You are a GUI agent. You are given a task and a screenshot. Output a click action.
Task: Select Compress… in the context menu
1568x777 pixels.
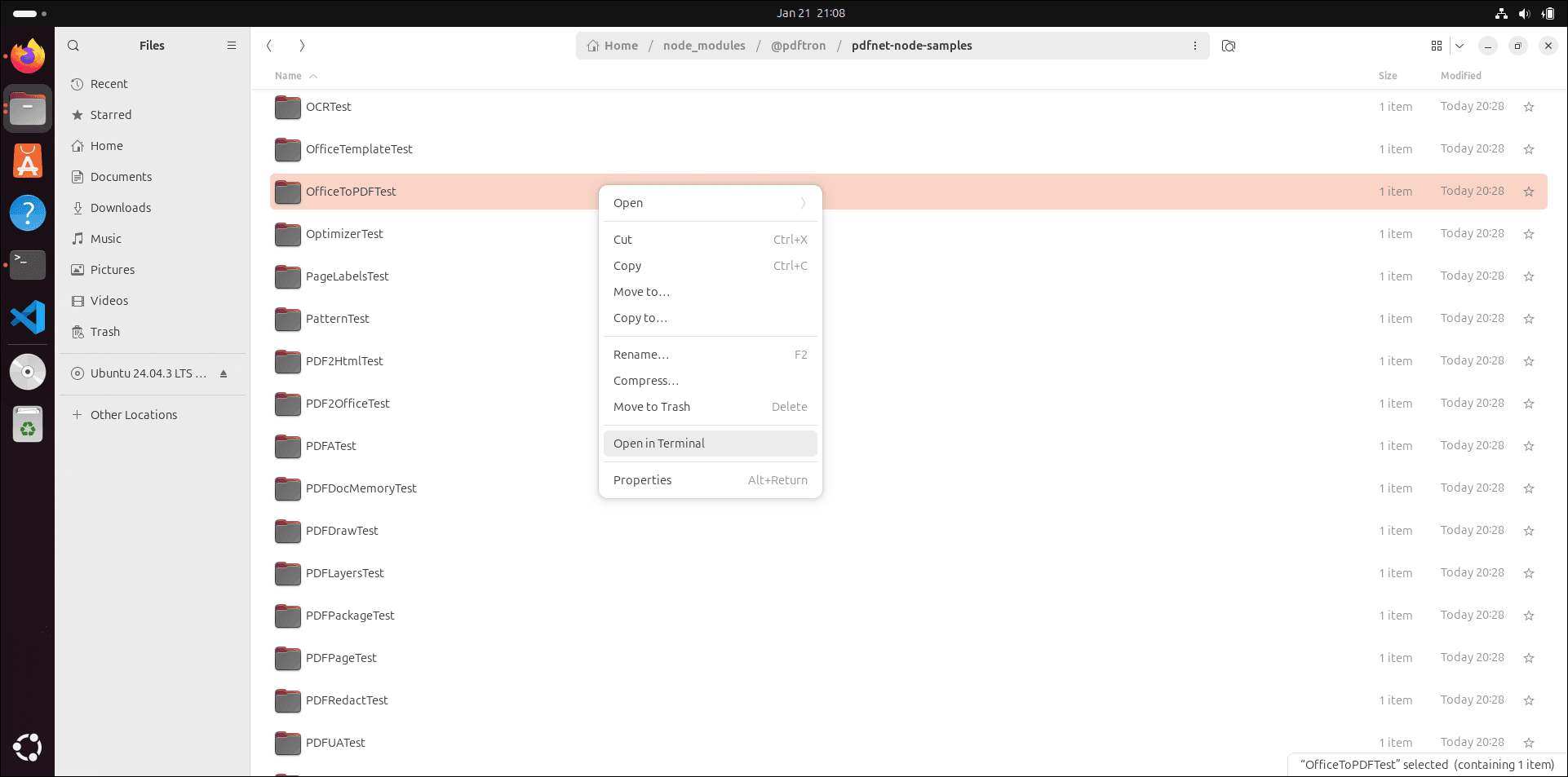coord(646,381)
